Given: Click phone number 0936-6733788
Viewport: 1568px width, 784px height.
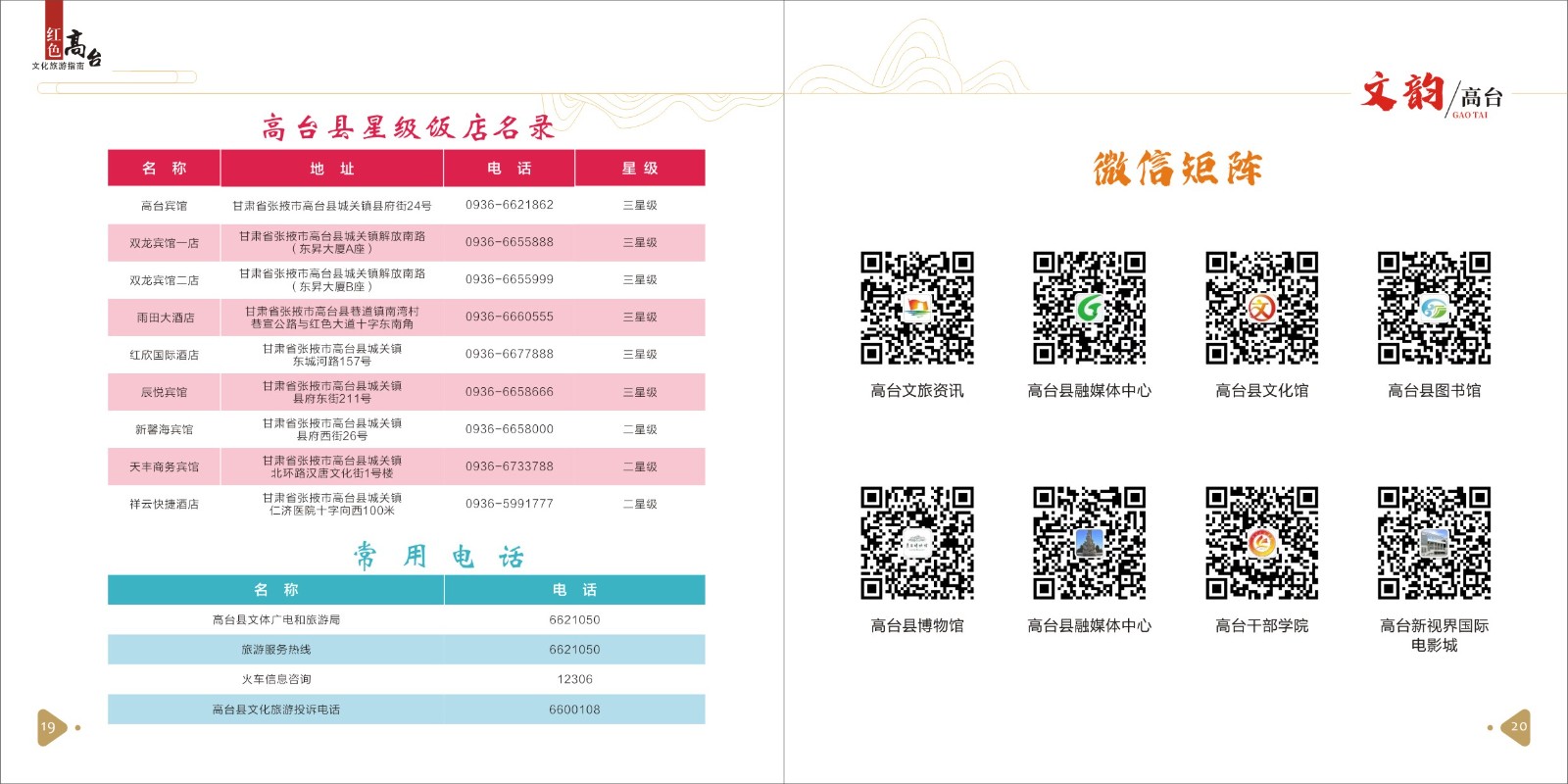Looking at the screenshot, I should point(510,465).
